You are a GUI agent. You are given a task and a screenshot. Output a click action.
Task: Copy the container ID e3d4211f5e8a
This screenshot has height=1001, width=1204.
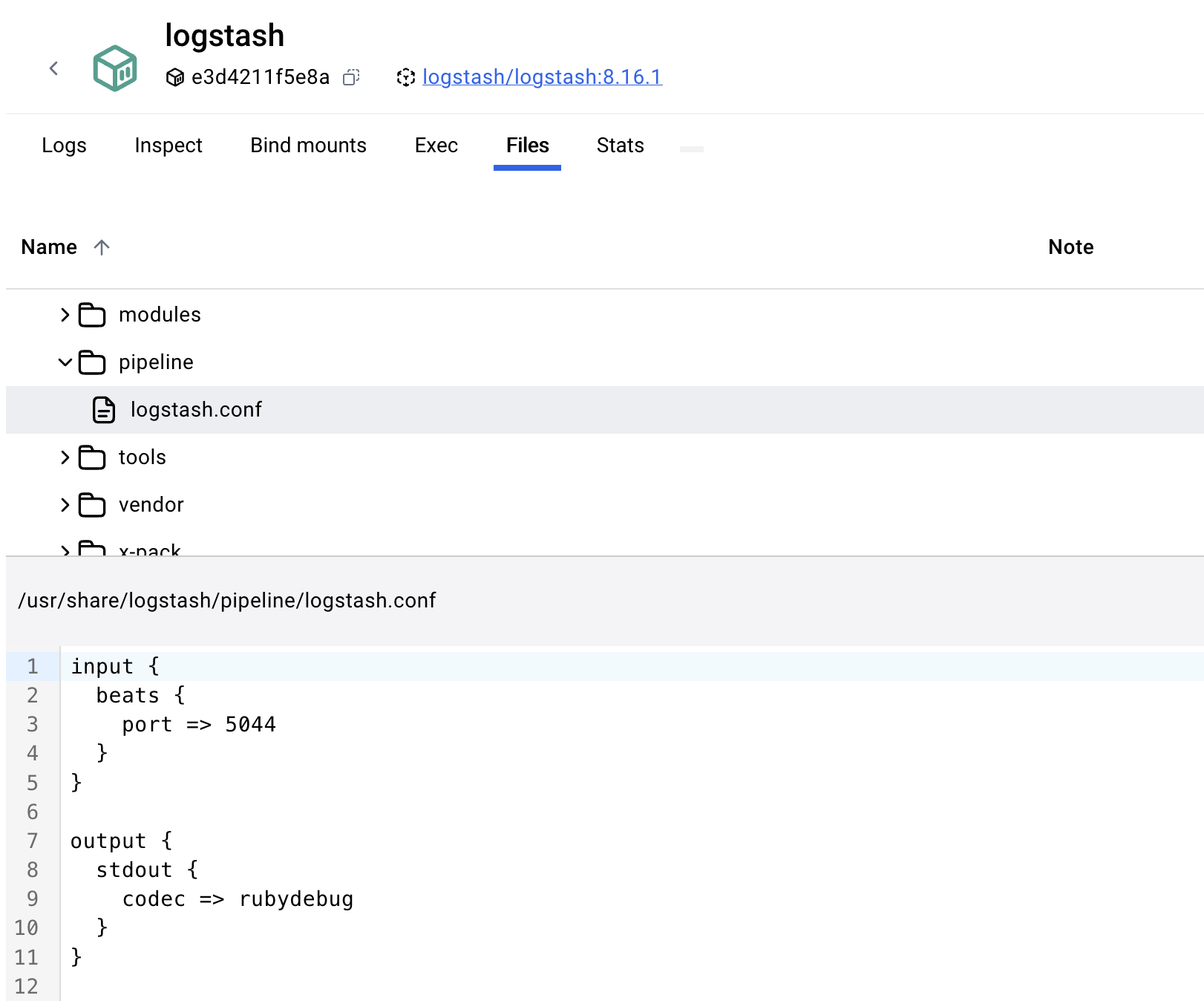coord(351,77)
